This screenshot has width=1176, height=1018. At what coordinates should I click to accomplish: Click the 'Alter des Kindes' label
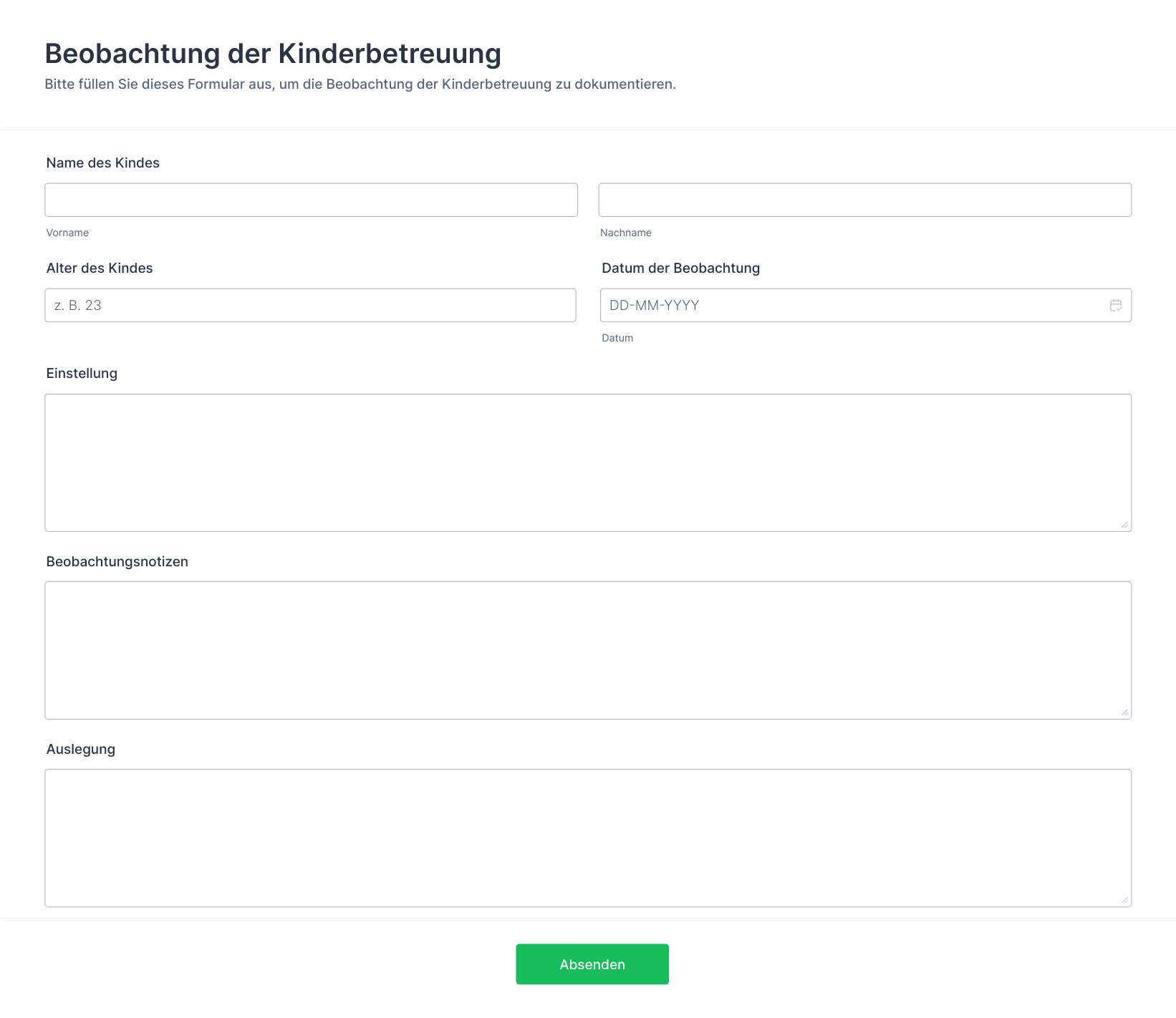pyautogui.click(x=100, y=268)
